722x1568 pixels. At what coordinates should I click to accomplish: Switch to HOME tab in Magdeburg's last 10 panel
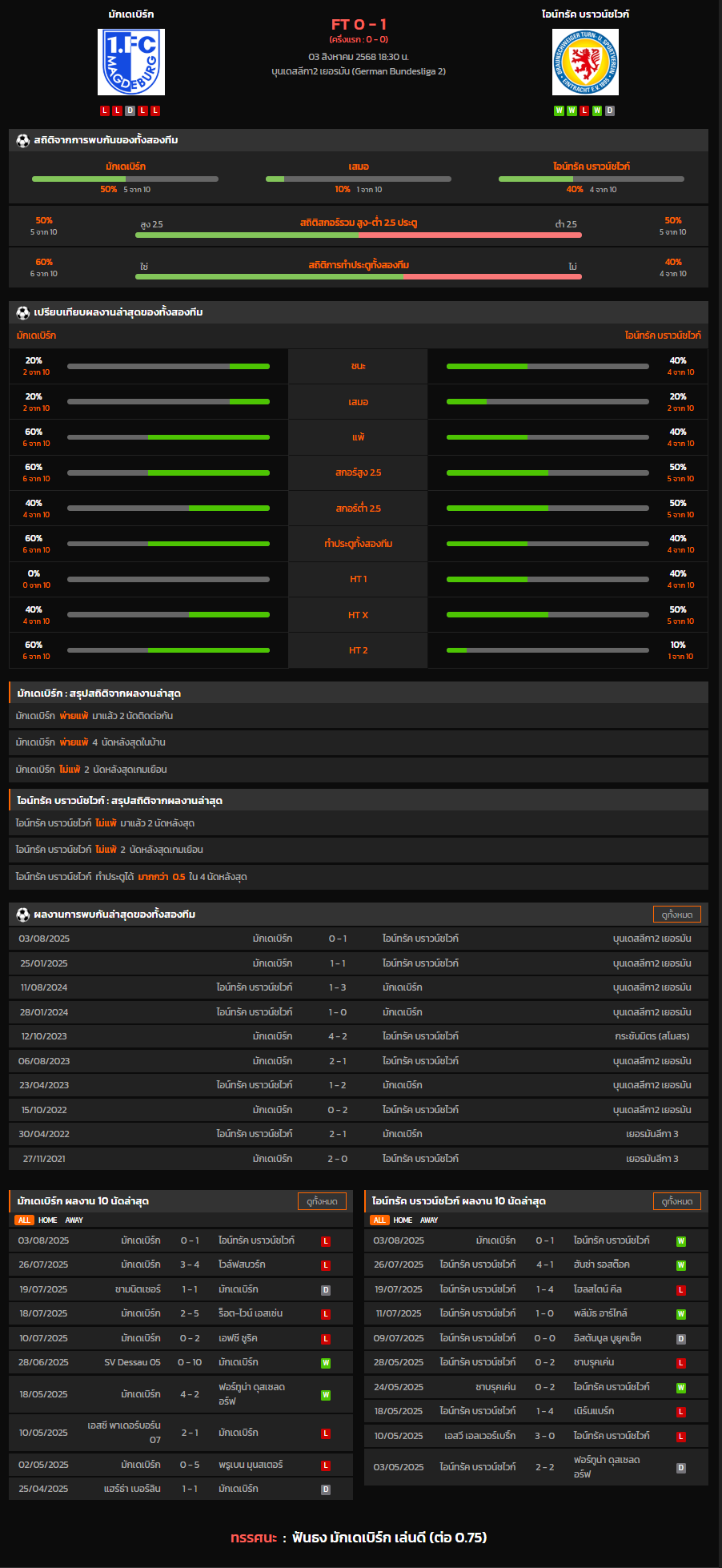pos(48,1220)
